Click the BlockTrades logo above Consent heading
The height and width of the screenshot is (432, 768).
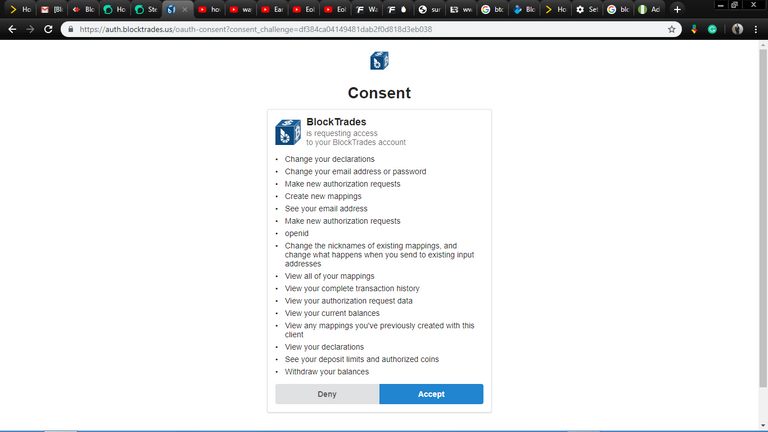[379, 61]
